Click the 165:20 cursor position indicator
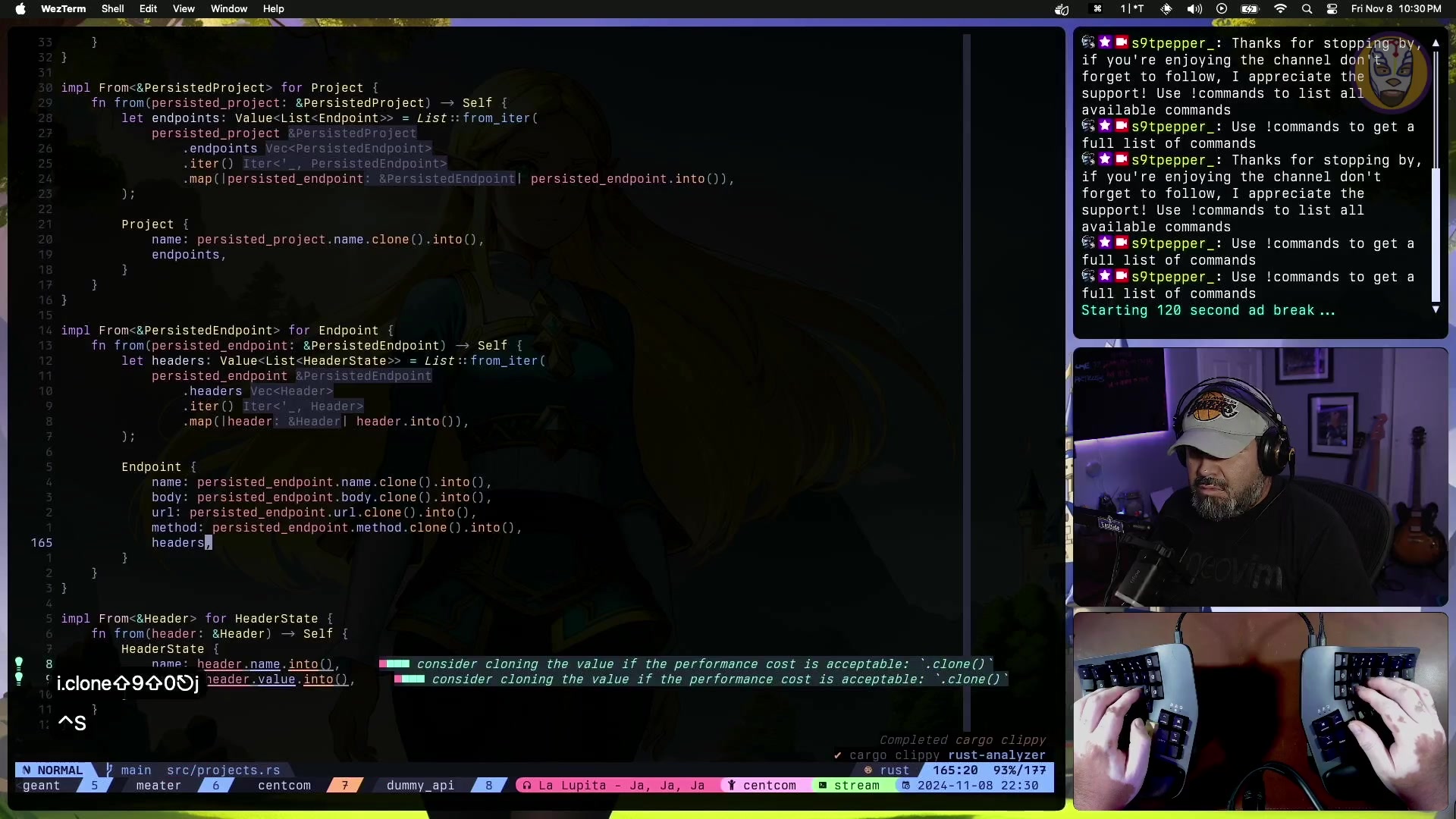This screenshot has width=1456, height=819. [x=955, y=770]
